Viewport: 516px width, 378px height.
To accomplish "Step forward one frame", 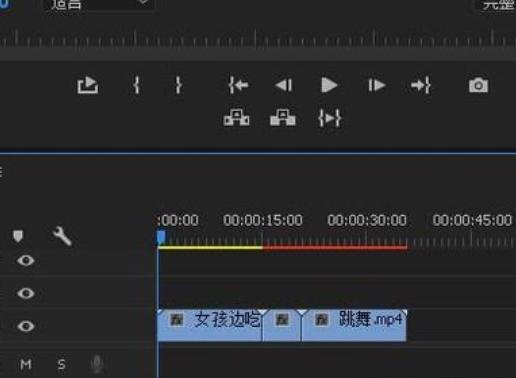I will tap(377, 85).
